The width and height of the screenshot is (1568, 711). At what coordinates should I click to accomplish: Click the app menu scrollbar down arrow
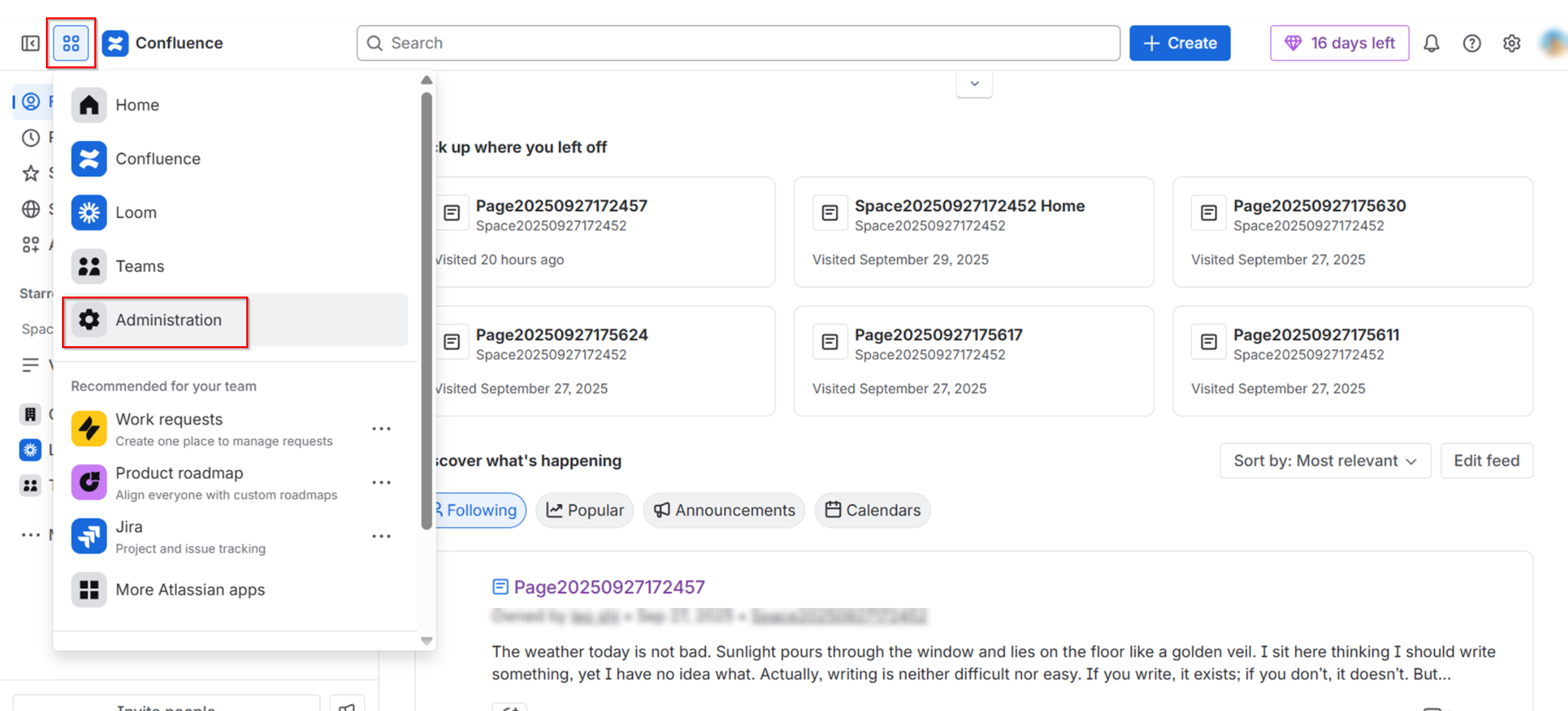[x=427, y=641]
